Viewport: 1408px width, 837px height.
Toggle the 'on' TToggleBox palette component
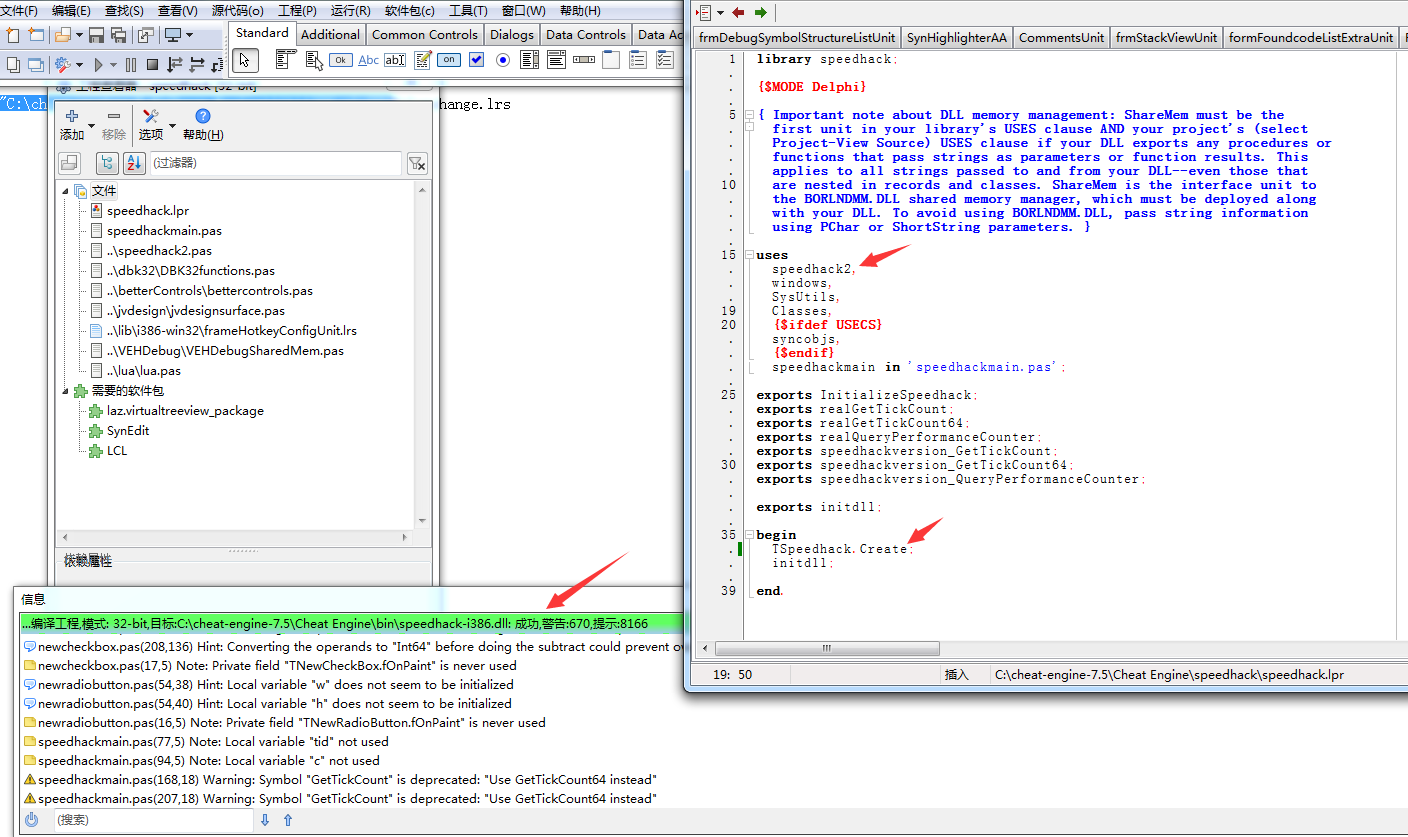[x=449, y=60]
